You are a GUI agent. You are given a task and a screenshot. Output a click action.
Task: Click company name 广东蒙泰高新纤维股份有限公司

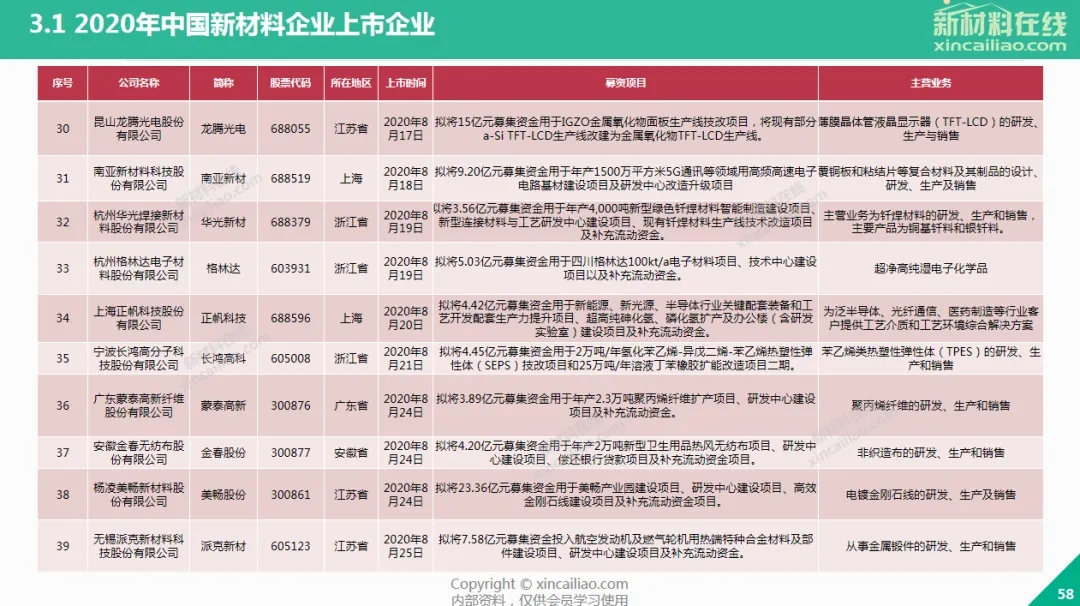[138, 406]
